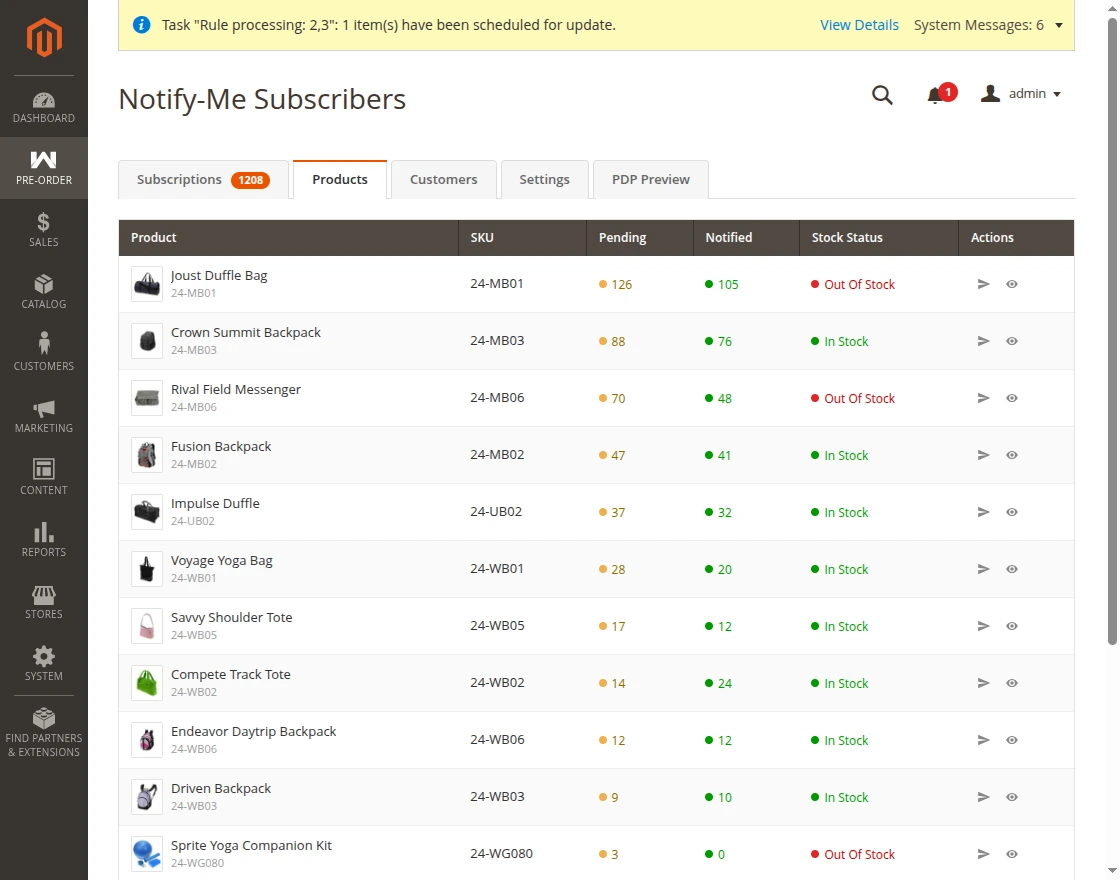Image resolution: width=1120 pixels, height=880 pixels.
Task: Click the eye icon for Crown Summit Backpack
Action: pos(1011,341)
